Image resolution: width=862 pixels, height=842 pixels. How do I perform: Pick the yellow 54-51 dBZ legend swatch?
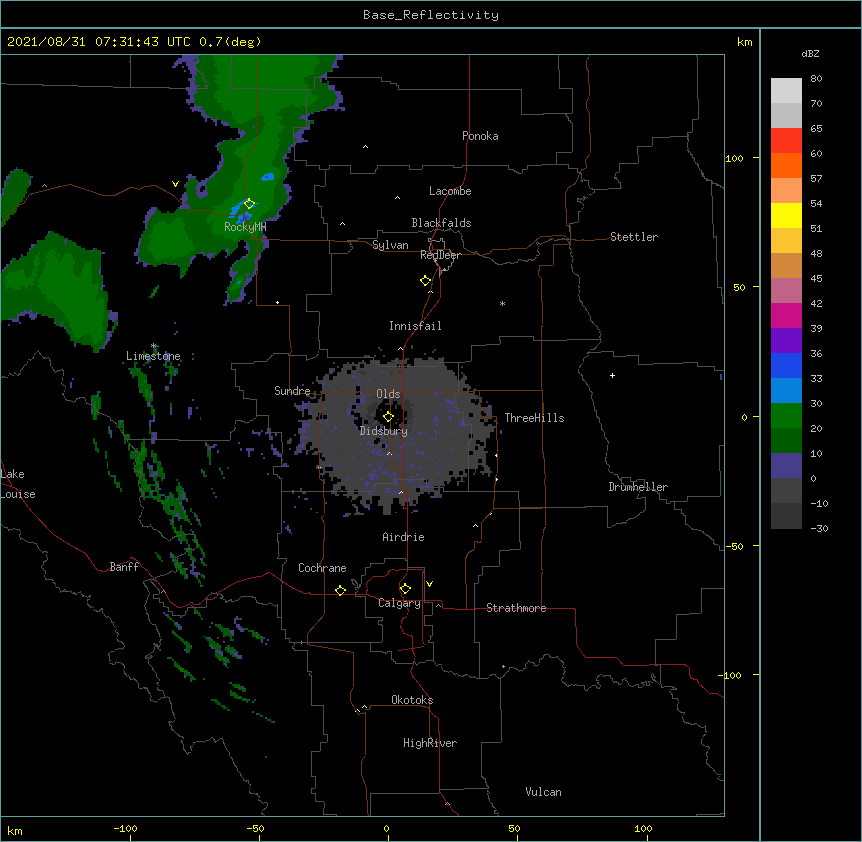[x=786, y=215]
